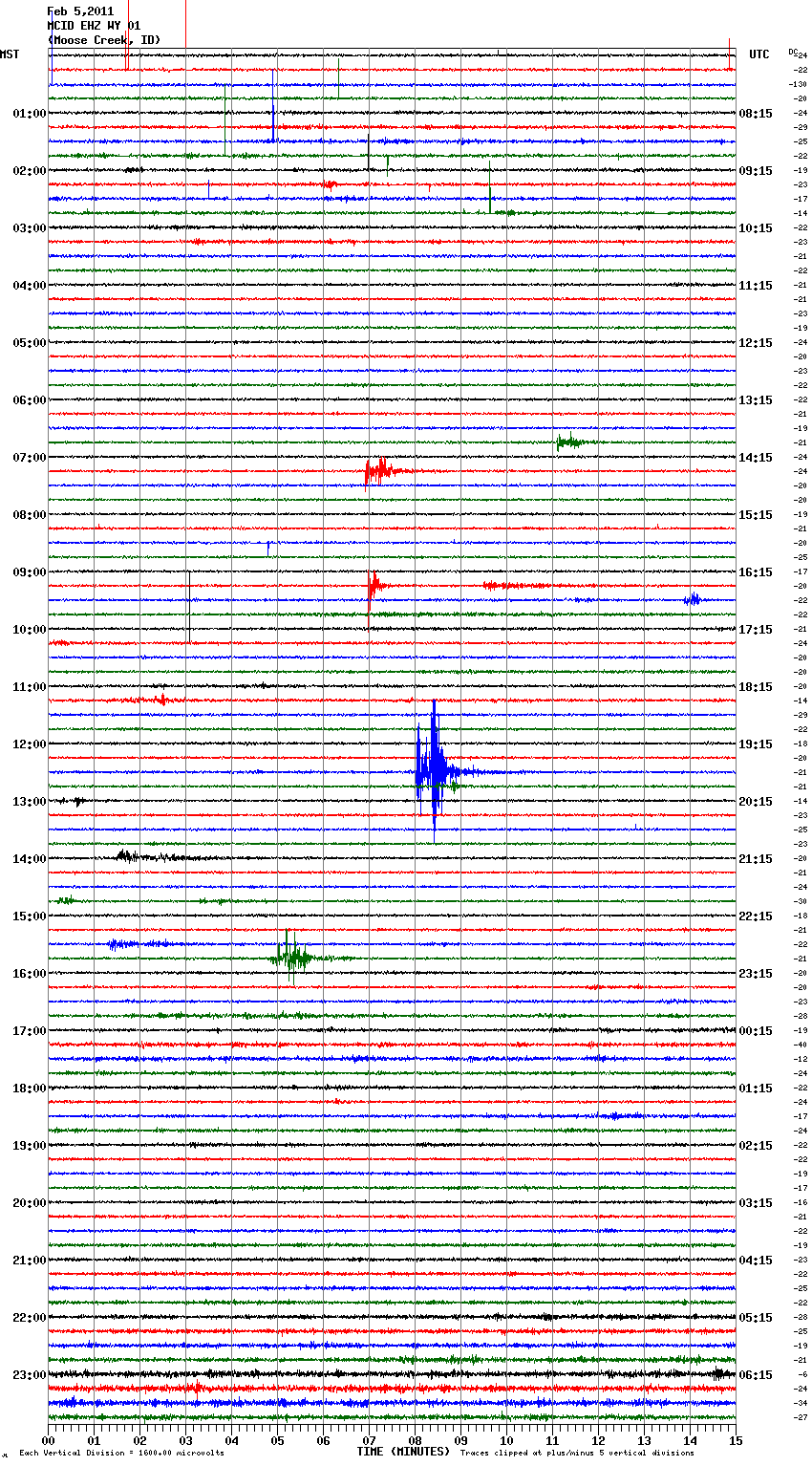Click the "06:00" MST time label
This screenshot has height=1466, width=812.
click(x=30, y=400)
